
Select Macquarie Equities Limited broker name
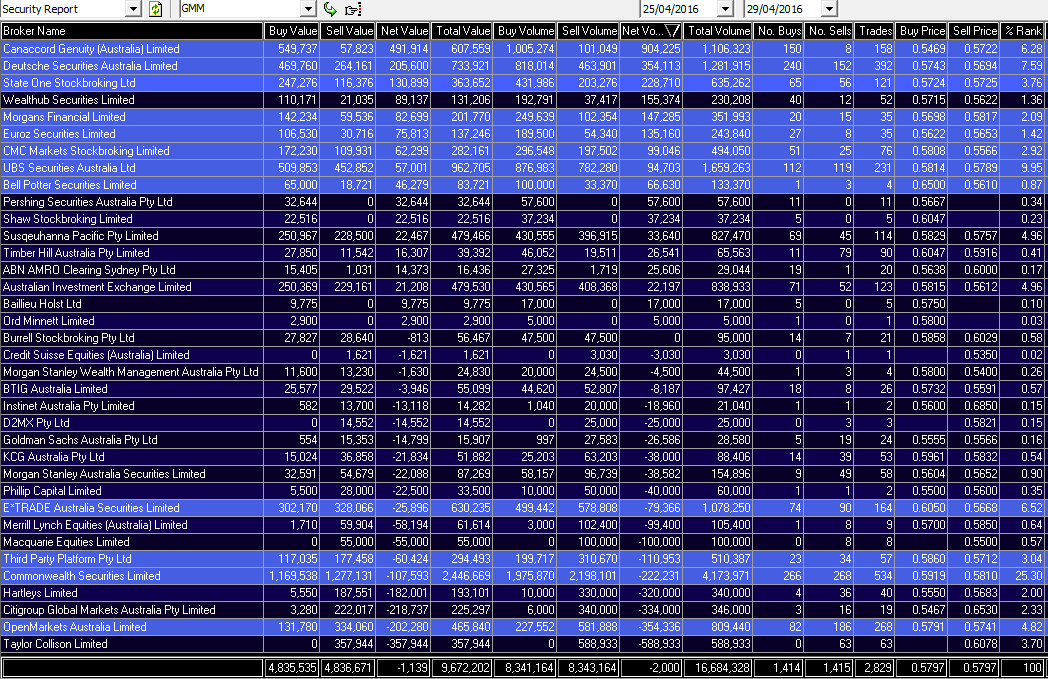tap(66, 542)
